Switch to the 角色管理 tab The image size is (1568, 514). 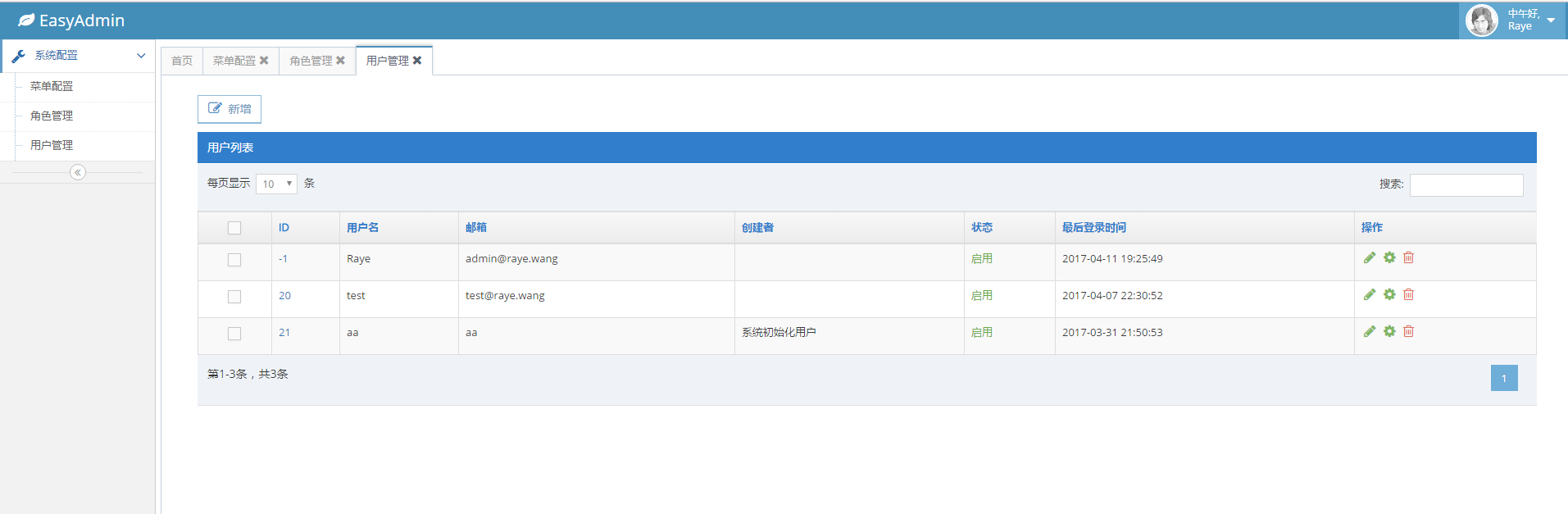(311, 61)
